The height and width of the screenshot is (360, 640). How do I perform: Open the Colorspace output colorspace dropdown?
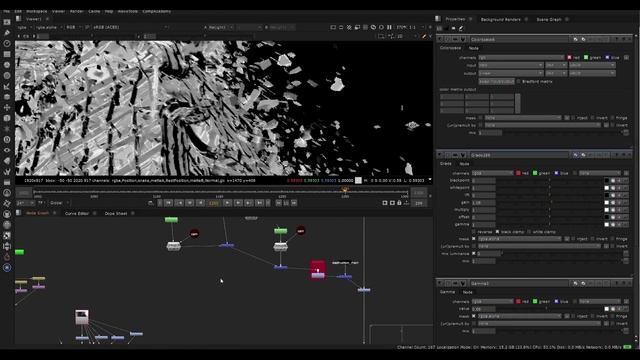511,73
